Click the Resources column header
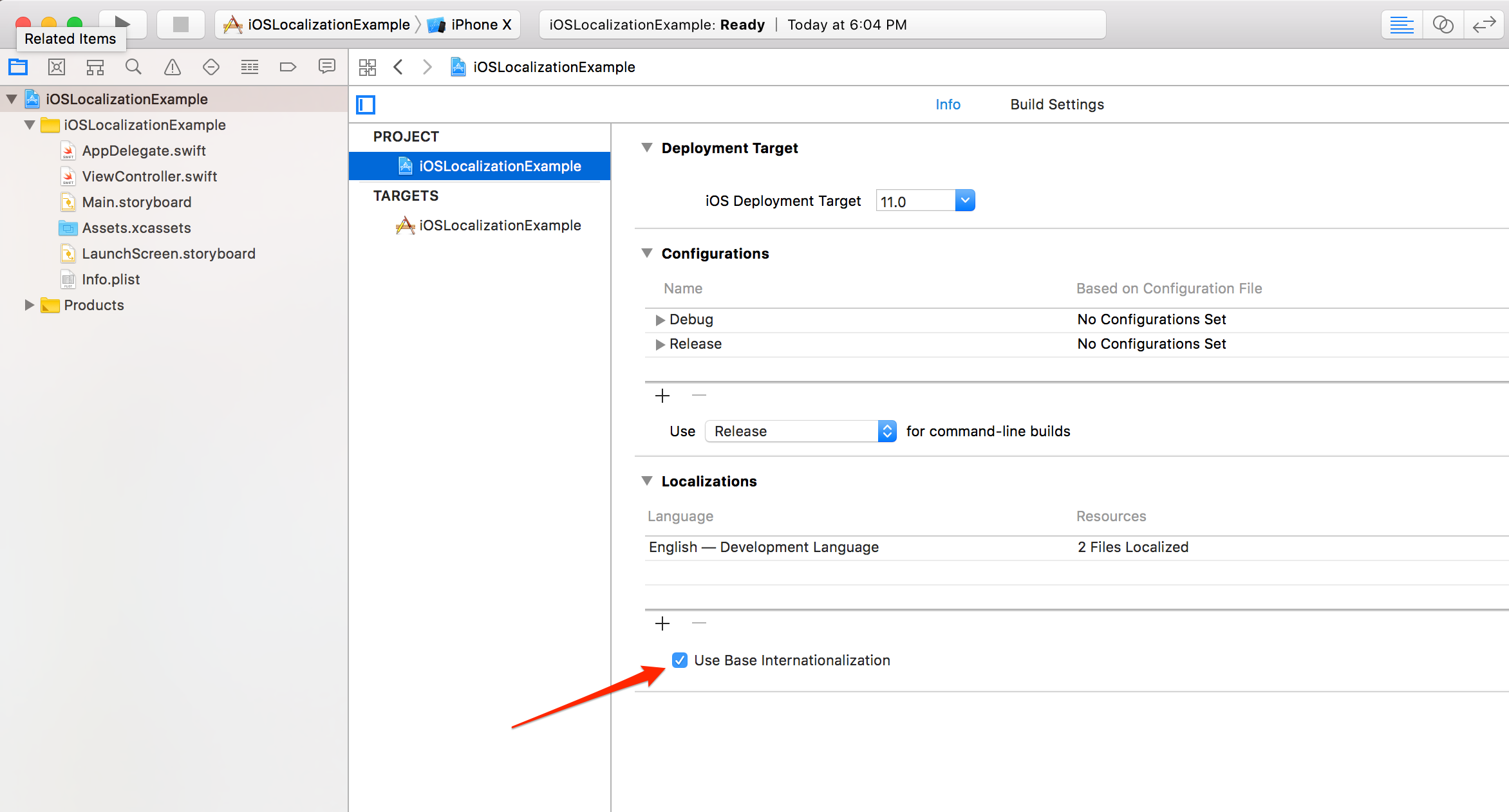The height and width of the screenshot is (812, 1509). click(x=1111, y=516)
